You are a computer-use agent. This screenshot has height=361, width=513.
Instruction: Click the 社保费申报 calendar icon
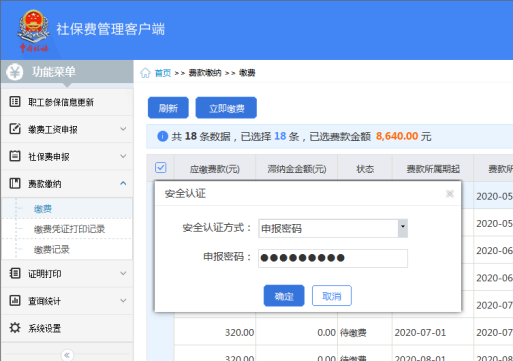coord(15,156)
